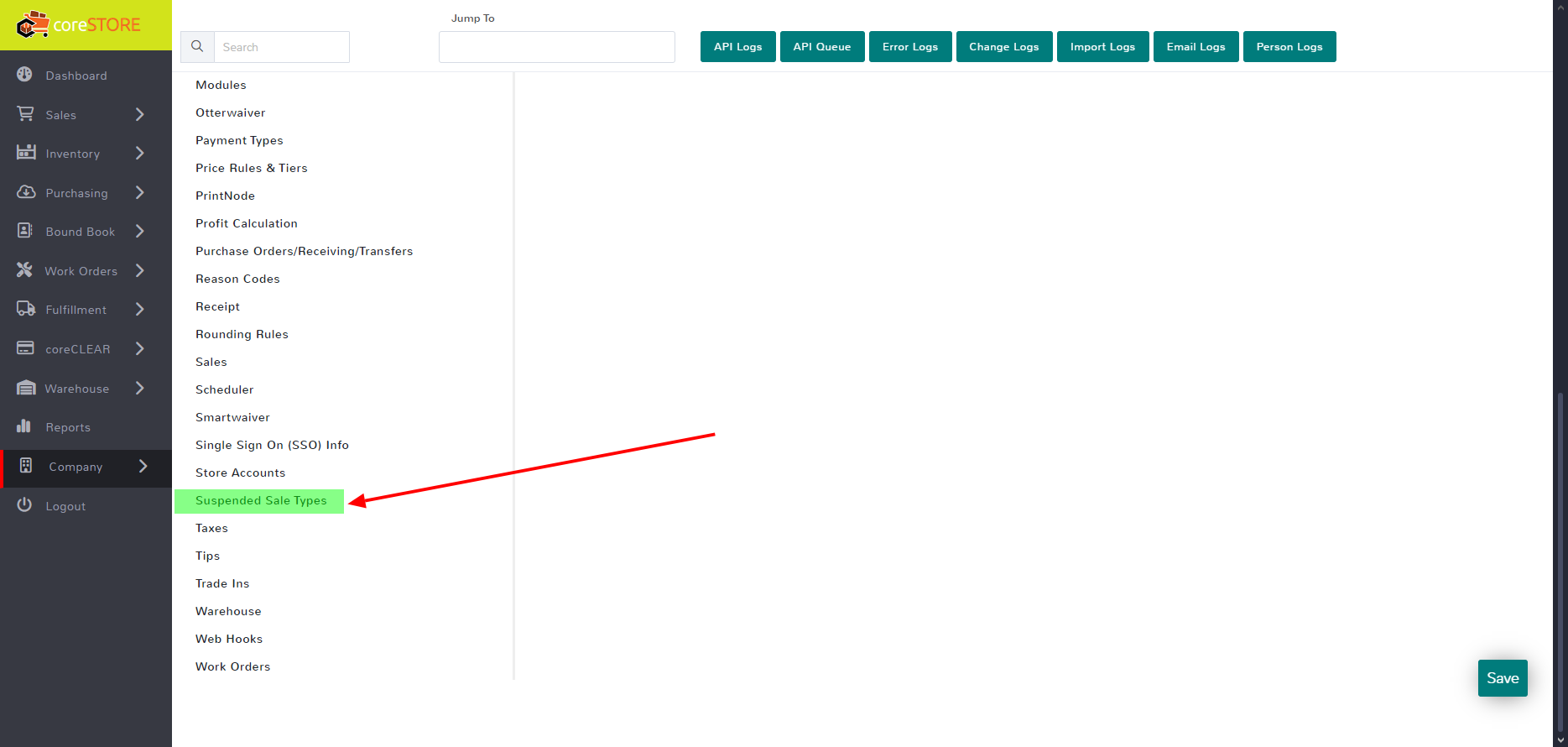This screenshot has width=1568, height=747.
Task: Focus the Search input field
Action: click(282, 47)
